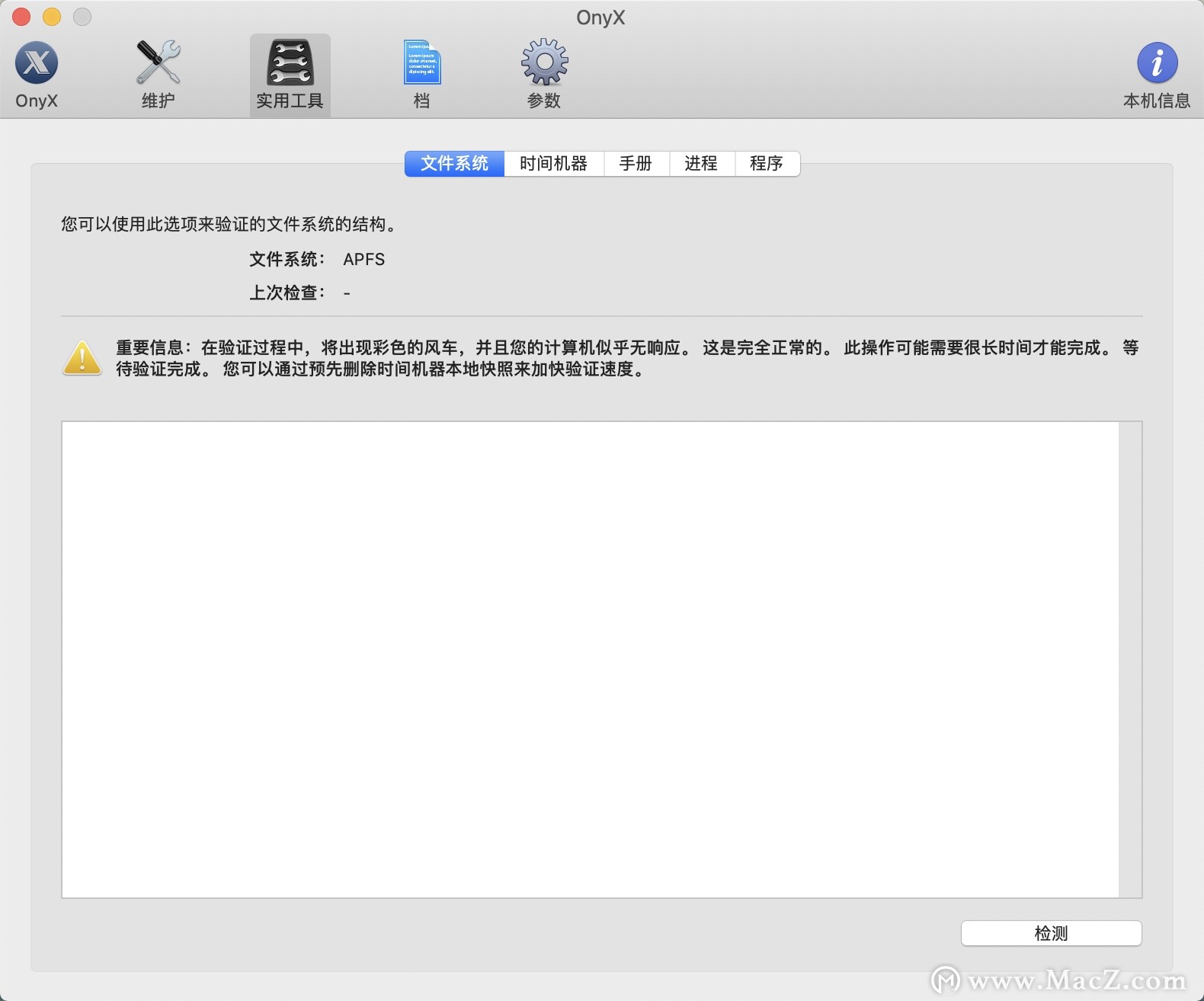Click inside the empty results log area
Image resolution: width=1204 pixels, height=1001 pixels.
pos(591,660)
